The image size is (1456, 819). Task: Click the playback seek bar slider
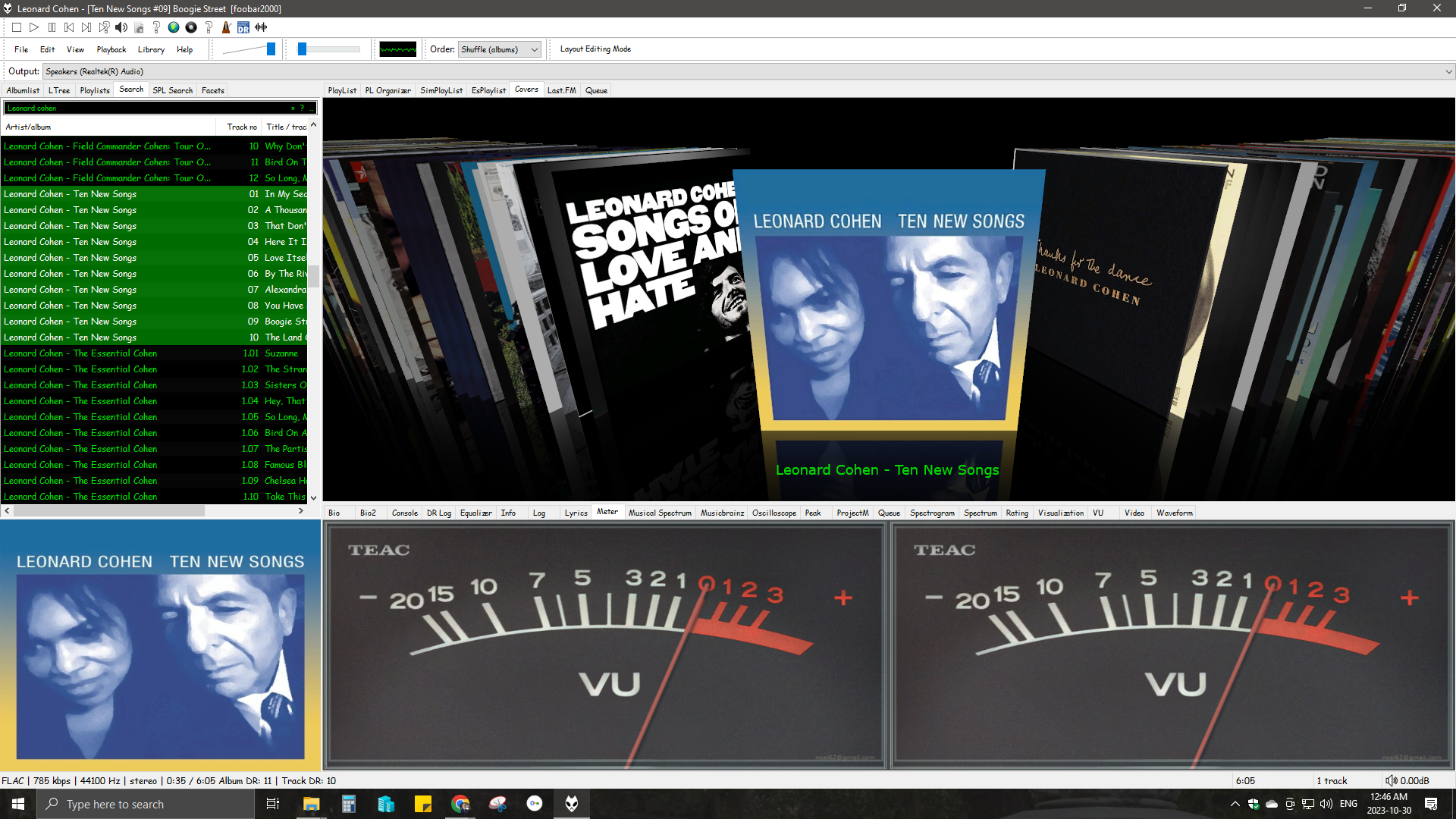[x=330, y=49]
